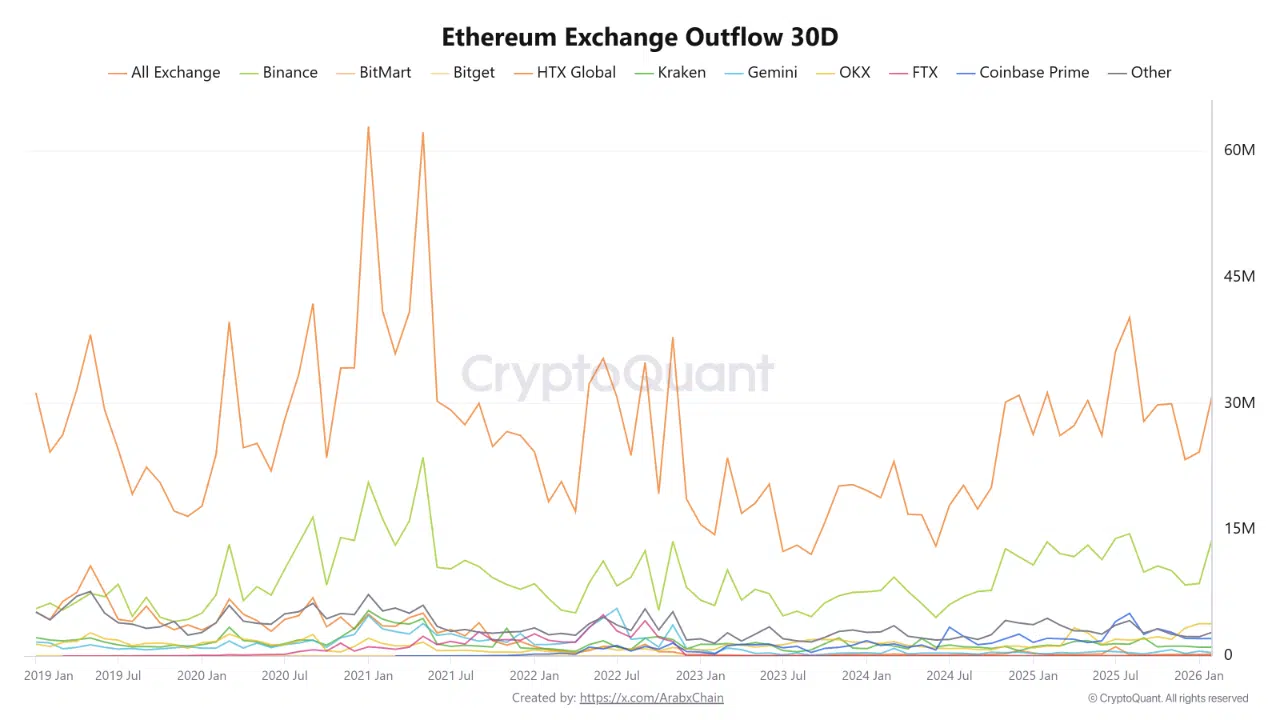Click the CryptoQuant copyright notice

click(x=1167, y=698)
